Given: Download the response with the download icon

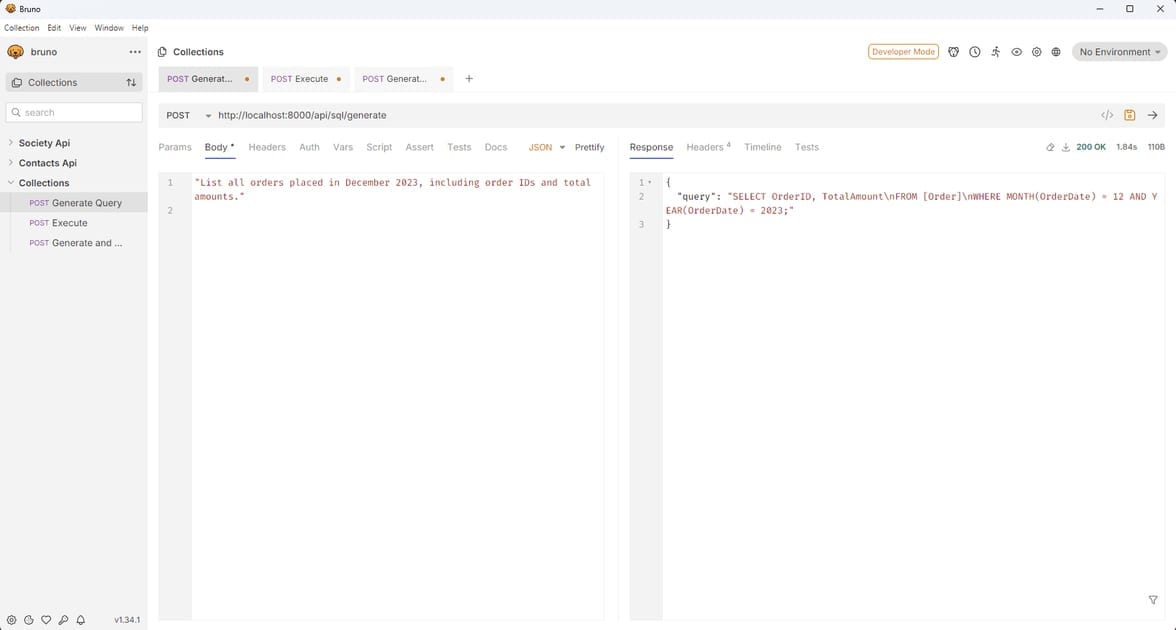Looking at the screenshot, I should 1066,148.
